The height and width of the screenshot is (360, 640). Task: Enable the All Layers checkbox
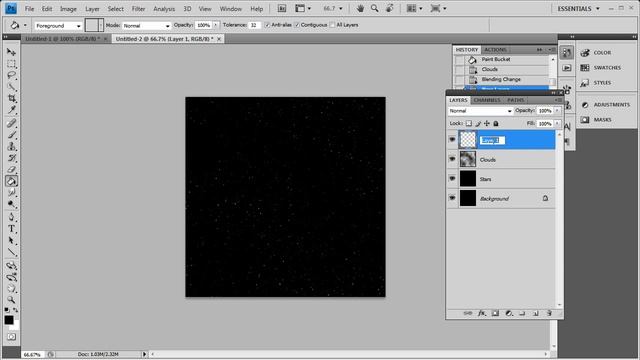(332, 25)
